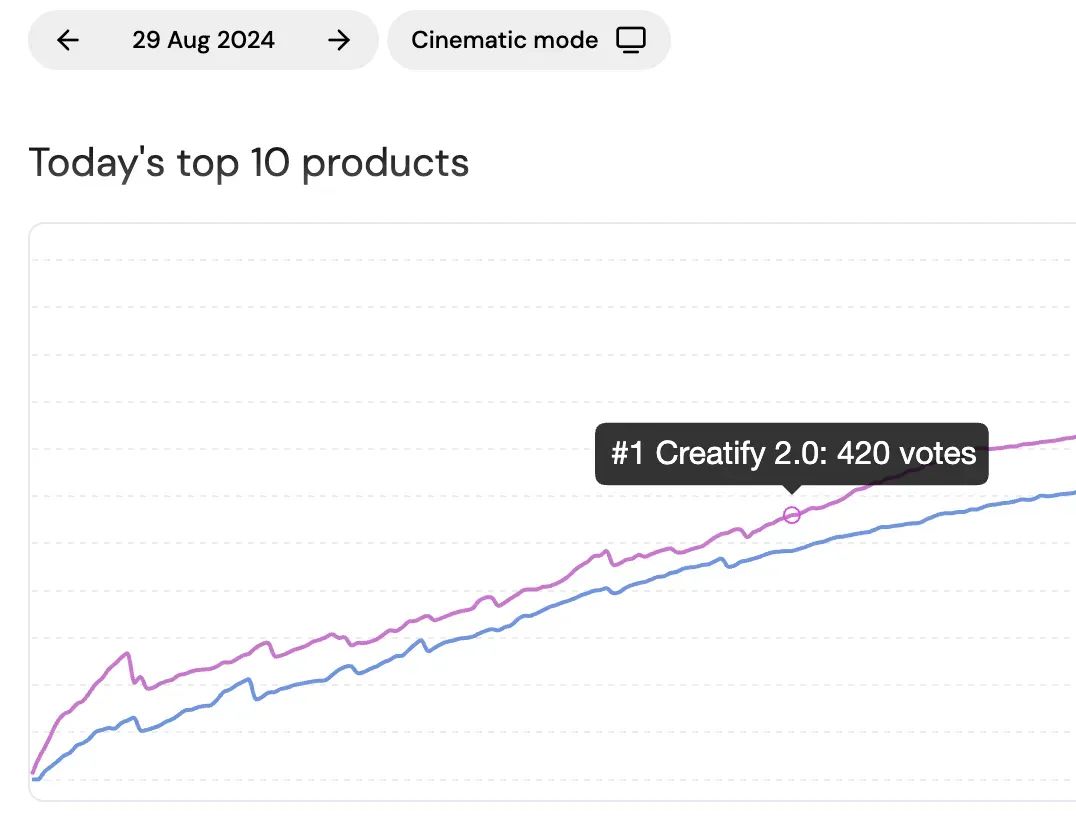Click the "#1 Creatify 2.0: 420 votes" tooltip
This screenshot has height=824, width=1076.
792,454
